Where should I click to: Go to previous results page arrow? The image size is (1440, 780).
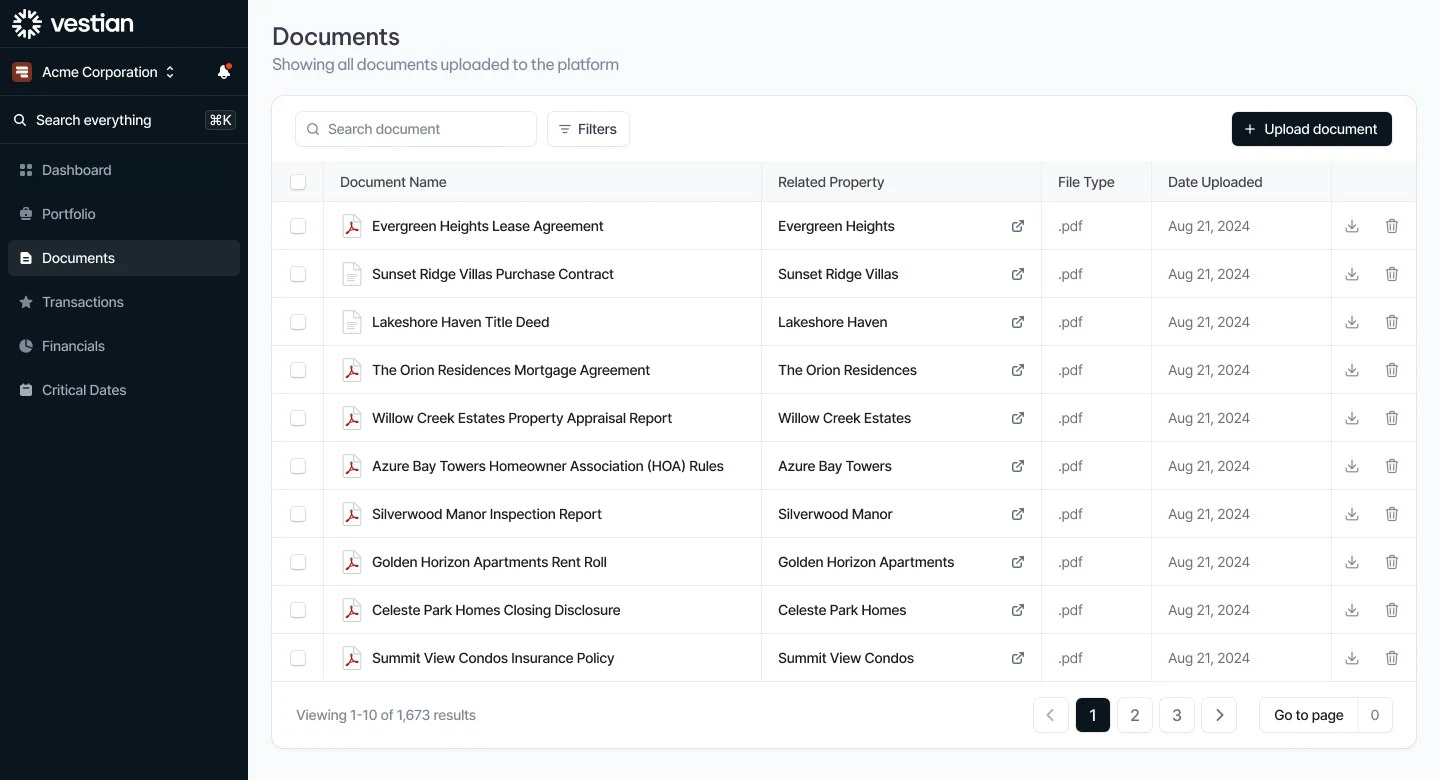click(x=1051, y=715)
